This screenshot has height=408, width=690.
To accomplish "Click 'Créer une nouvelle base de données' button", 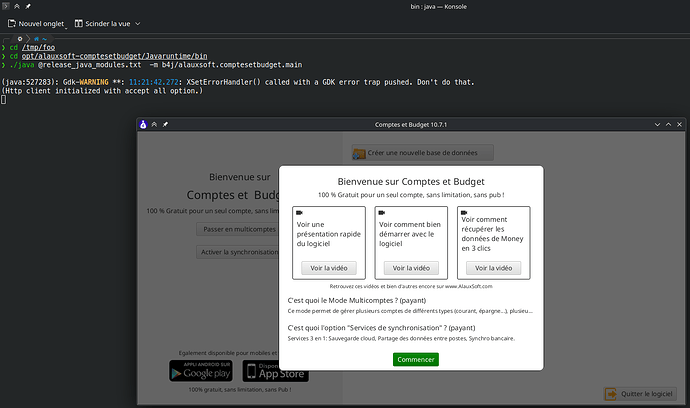I will tap(422, 153).
